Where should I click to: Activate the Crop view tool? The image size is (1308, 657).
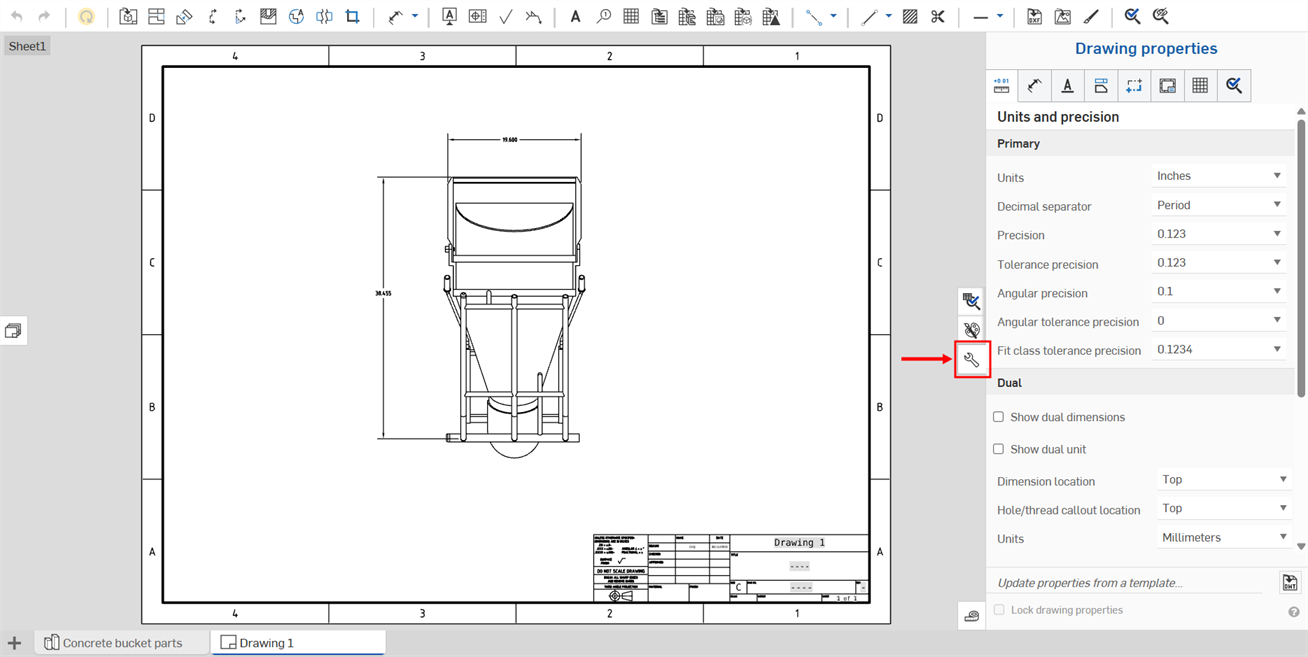point(352,16)
